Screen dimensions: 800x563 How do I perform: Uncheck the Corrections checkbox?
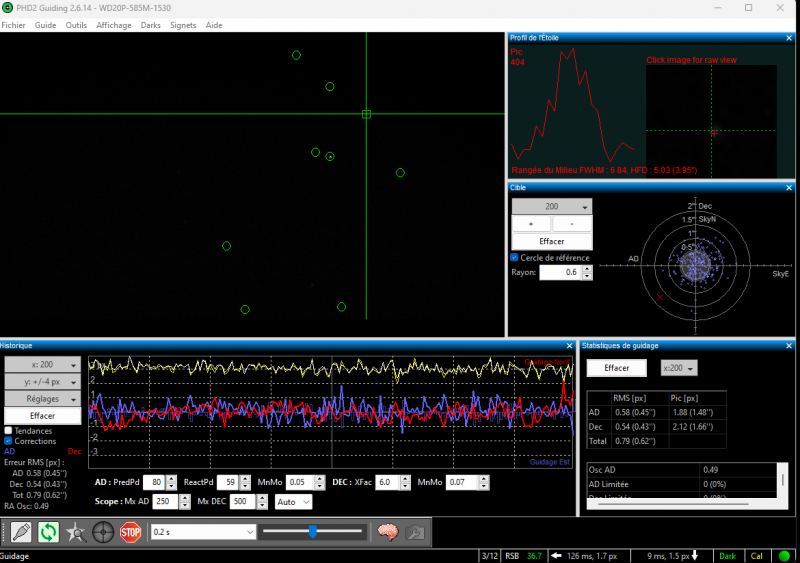coord(8,441)
